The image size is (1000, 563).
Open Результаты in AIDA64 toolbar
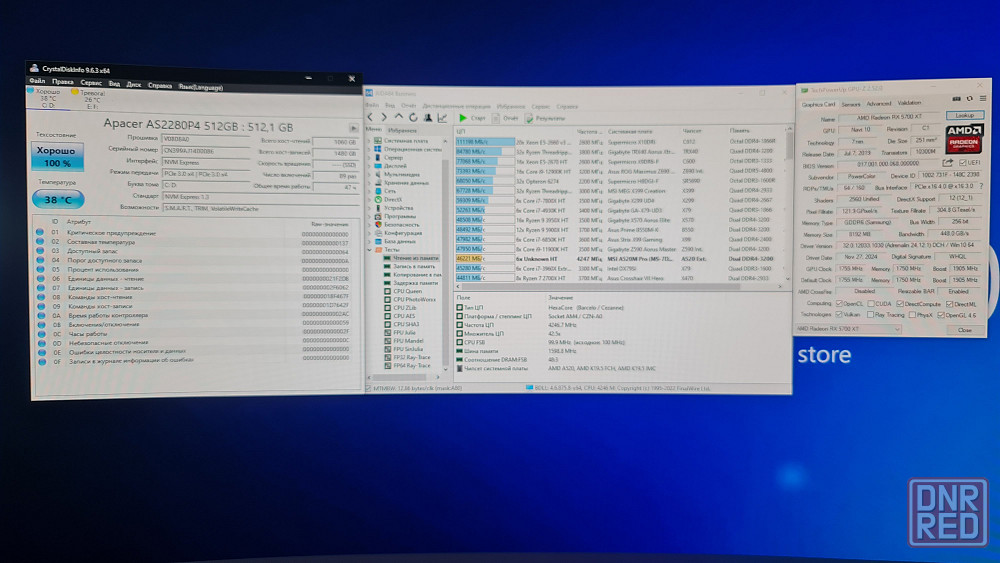click(545, 118)
